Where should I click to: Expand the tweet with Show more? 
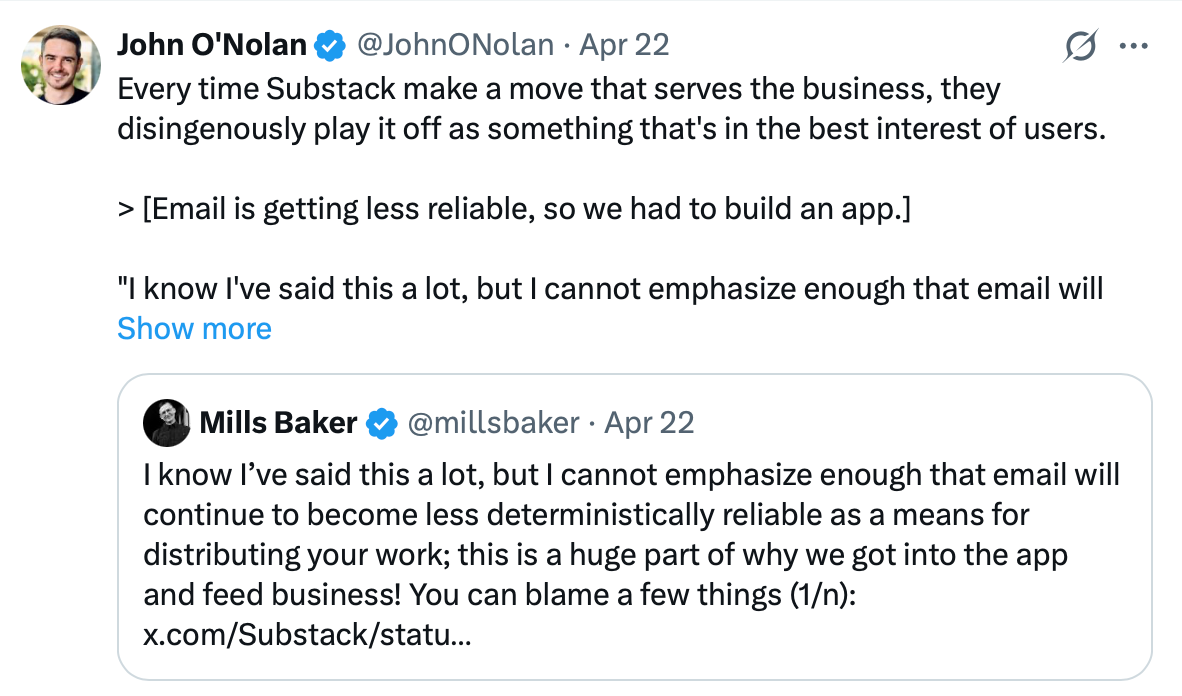[194, 328]
